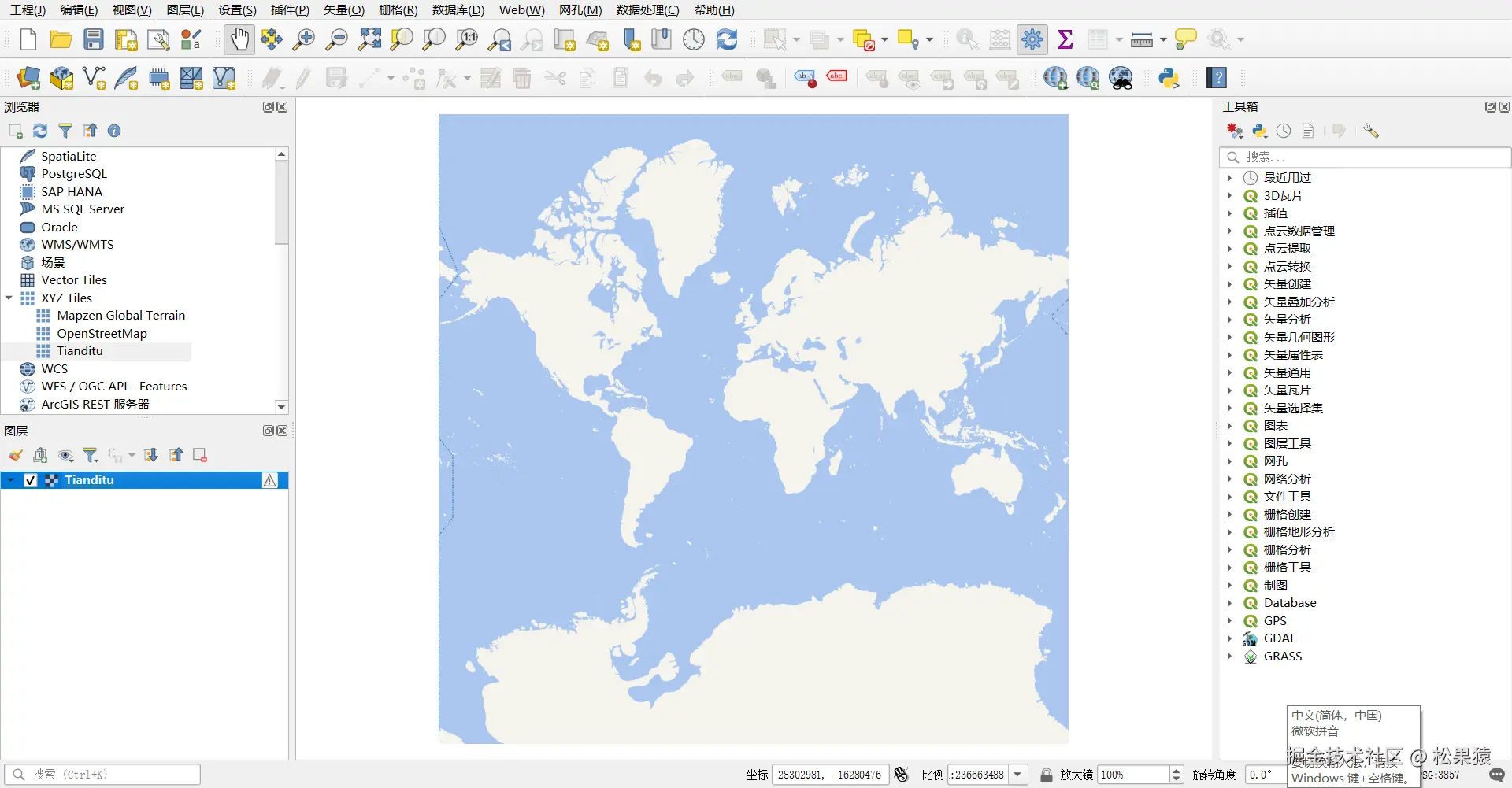Toggle the Pan Map hand tool
Screen dimensions: 1512x788
tap(239, 39)
